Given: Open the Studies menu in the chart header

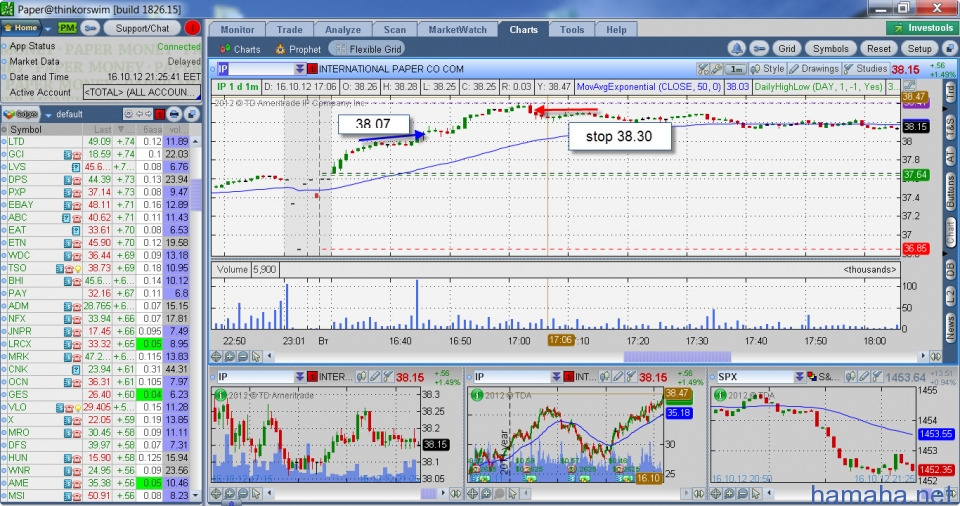Looking at the screenshot, I should click(x=865, y=69).
